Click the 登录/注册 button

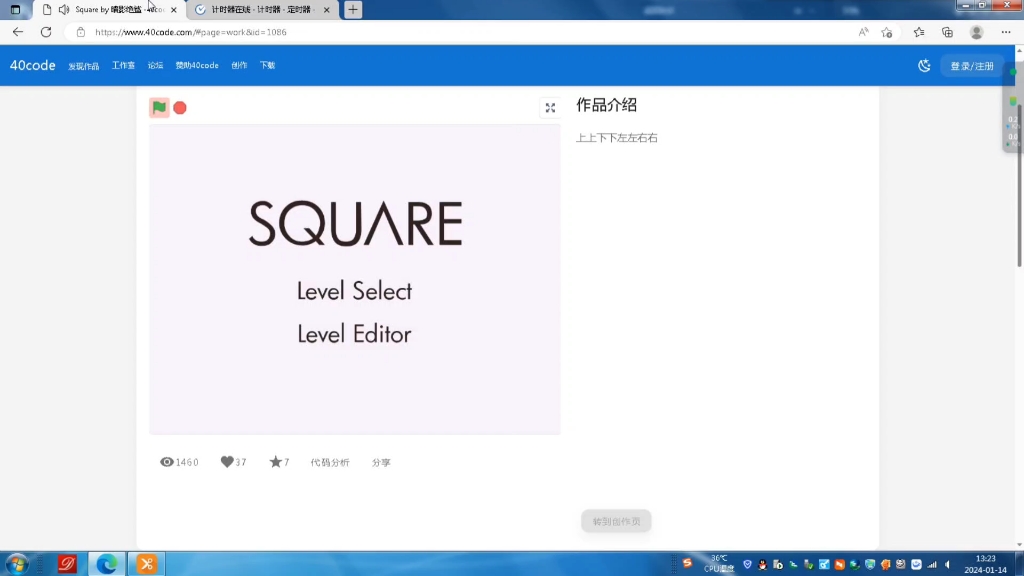(972, 66)
